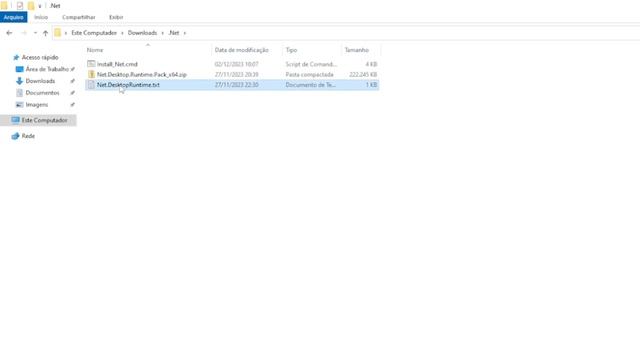Click the Documentos icon in sidebar

tap(19, 93)
